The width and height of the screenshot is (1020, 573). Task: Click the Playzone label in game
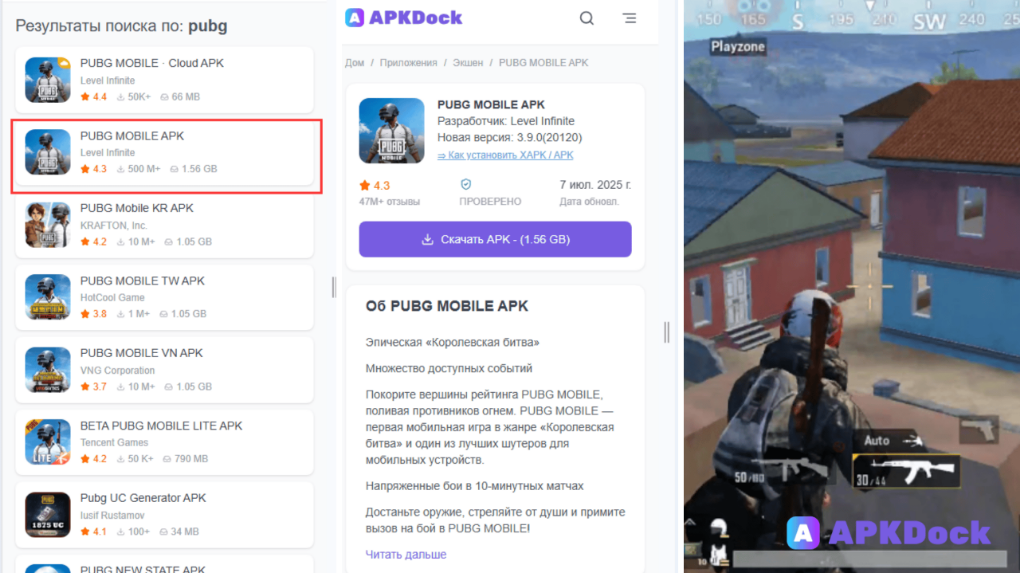pyautogui.click(x=738, y=46)
